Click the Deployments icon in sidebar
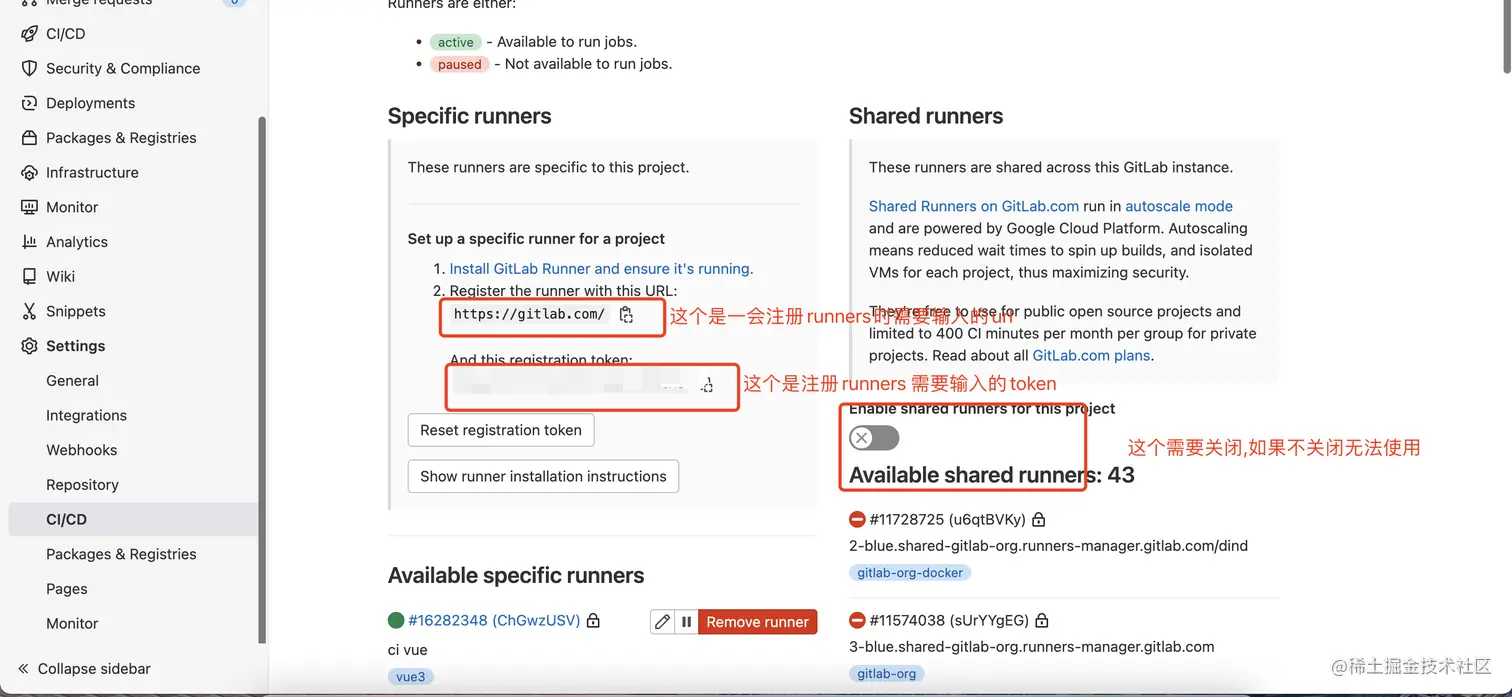1512x697 pixels. 29,103
